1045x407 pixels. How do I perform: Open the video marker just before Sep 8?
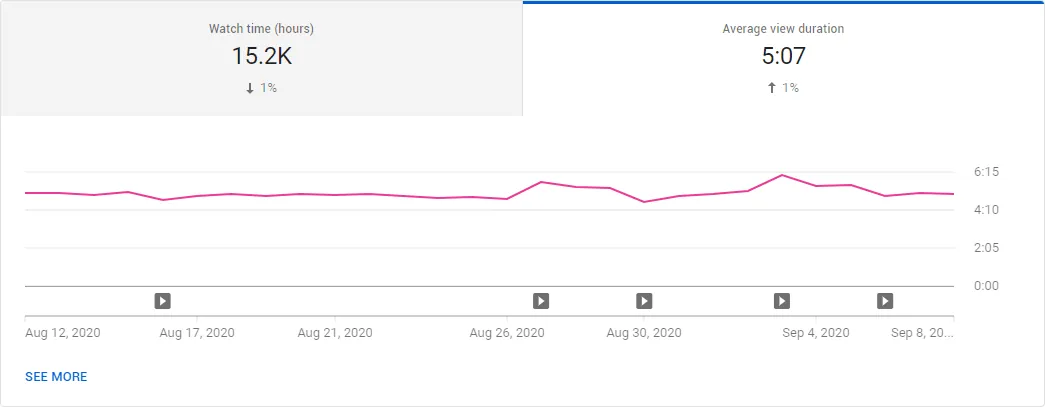tap(885, 301)
